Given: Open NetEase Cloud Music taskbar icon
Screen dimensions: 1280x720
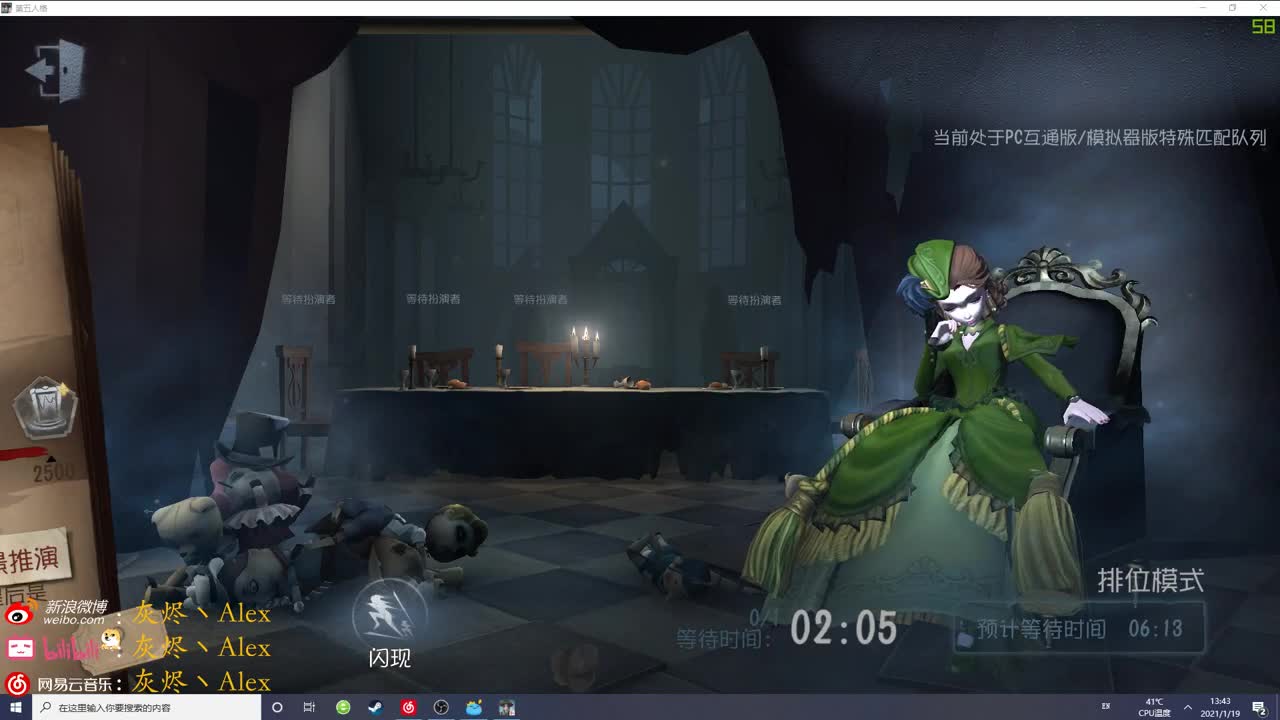Looking at the screenshot, I should point(408,708).
